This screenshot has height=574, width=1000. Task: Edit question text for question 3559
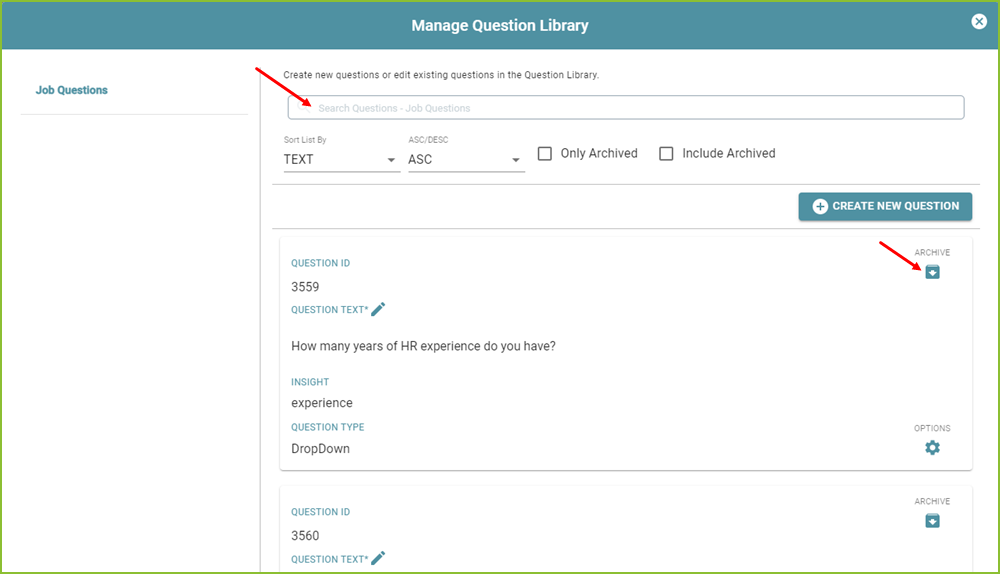pos(378,309)
